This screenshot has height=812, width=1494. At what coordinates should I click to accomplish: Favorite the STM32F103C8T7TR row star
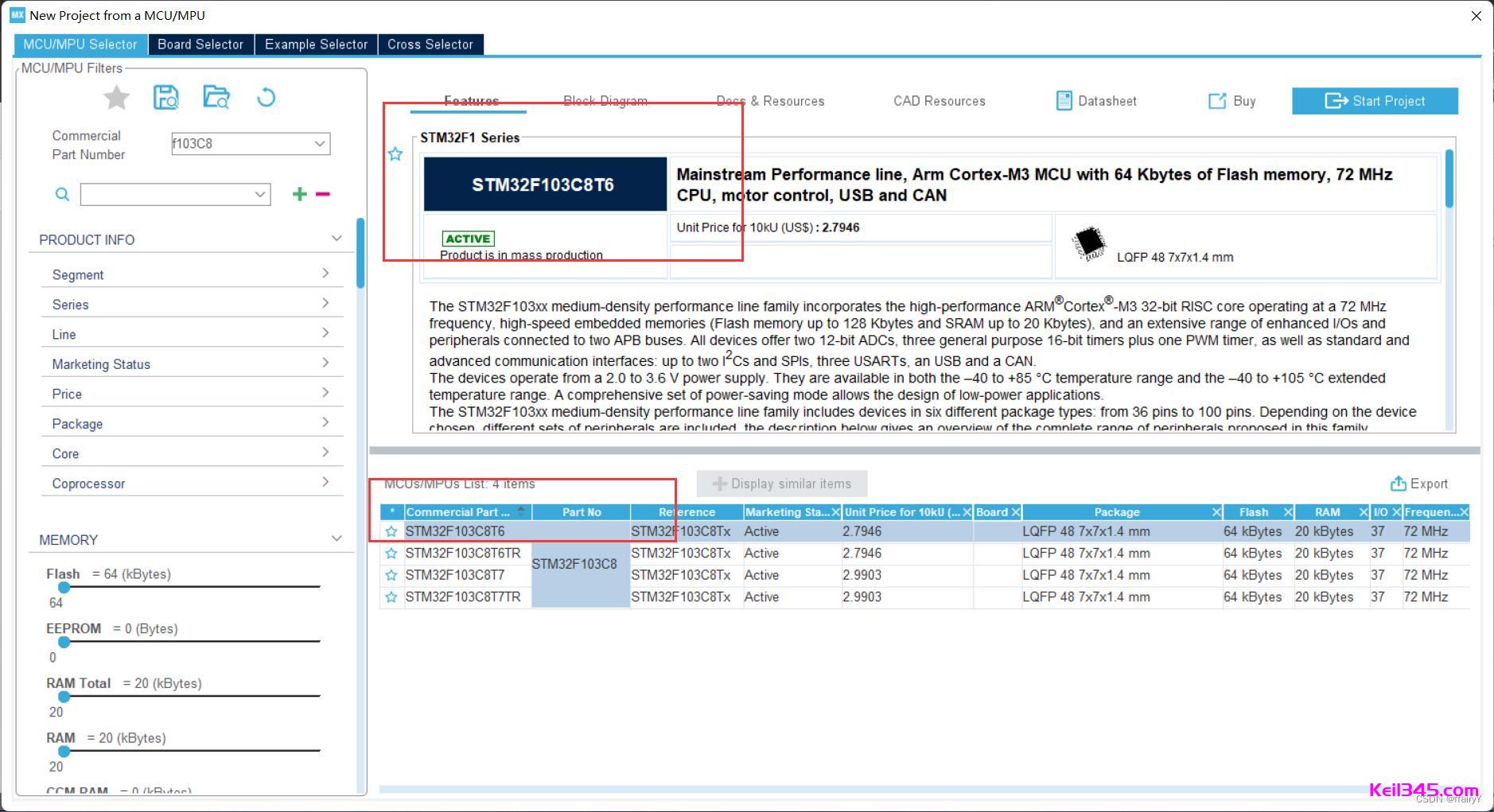click(x=391, y=597)
